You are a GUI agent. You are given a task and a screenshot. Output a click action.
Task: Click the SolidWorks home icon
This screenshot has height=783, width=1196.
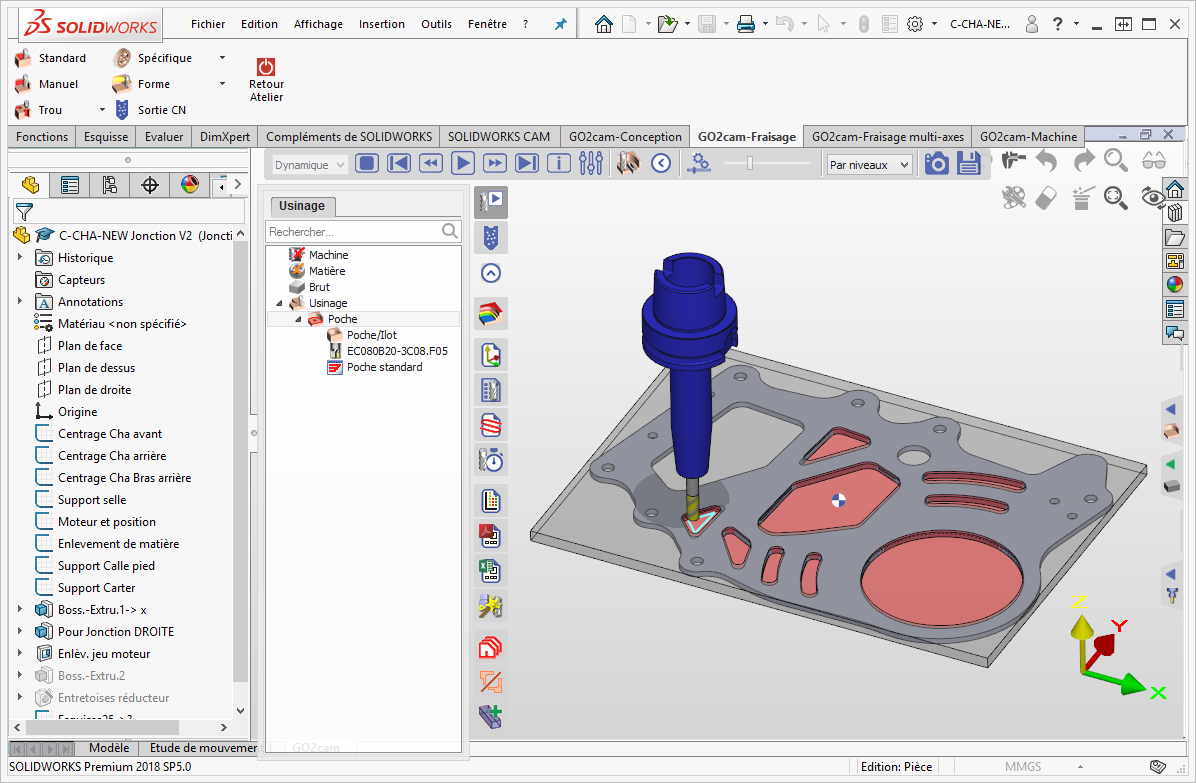603,24
